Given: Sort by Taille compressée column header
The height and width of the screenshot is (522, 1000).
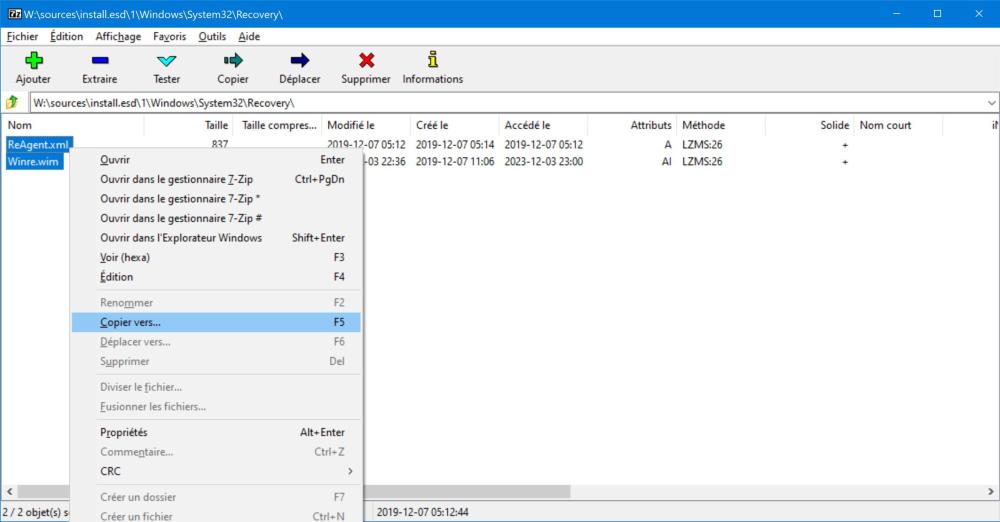Looking at the screenshot, I should [x=277, y=125].
